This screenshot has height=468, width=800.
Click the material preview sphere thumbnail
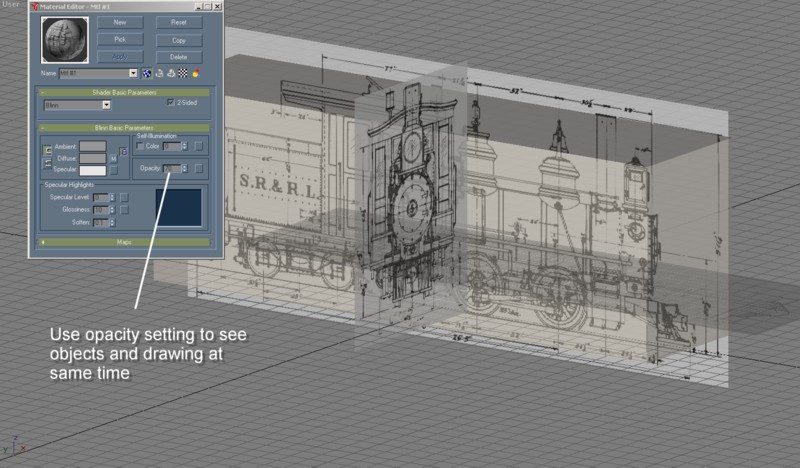pyautogui.click(x=65, y=40)
